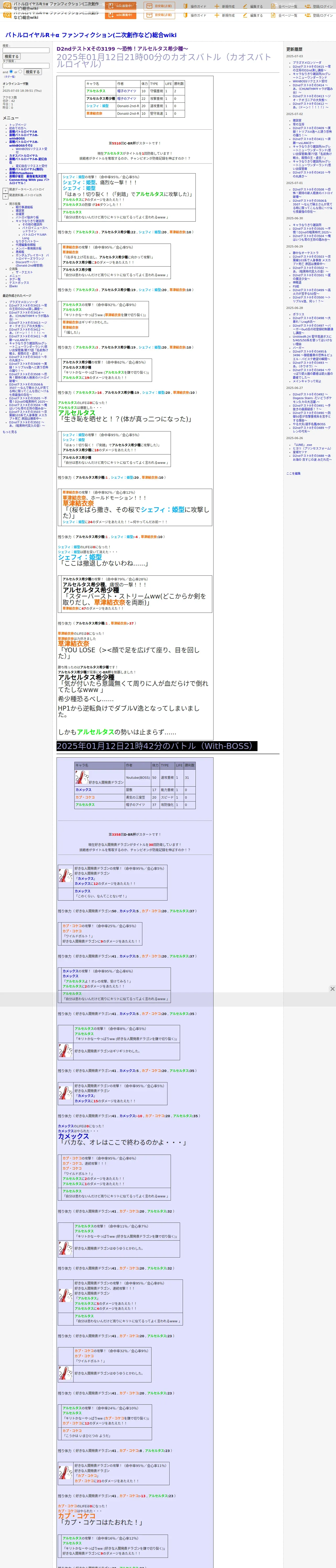
Task: Open 旧wiki link
Action: click(x=13, y=286)
